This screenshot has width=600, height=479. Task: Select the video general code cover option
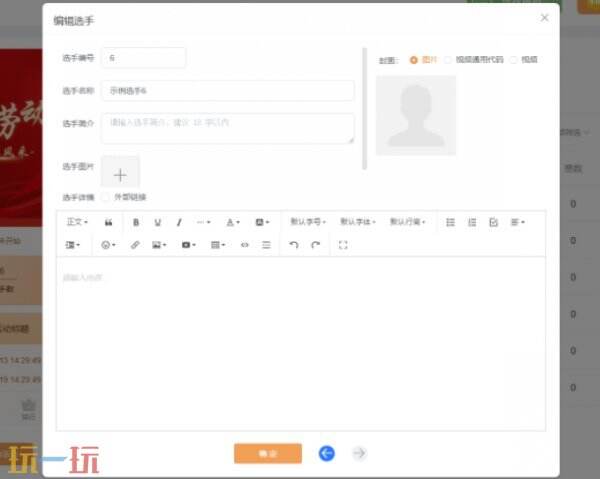474,60
